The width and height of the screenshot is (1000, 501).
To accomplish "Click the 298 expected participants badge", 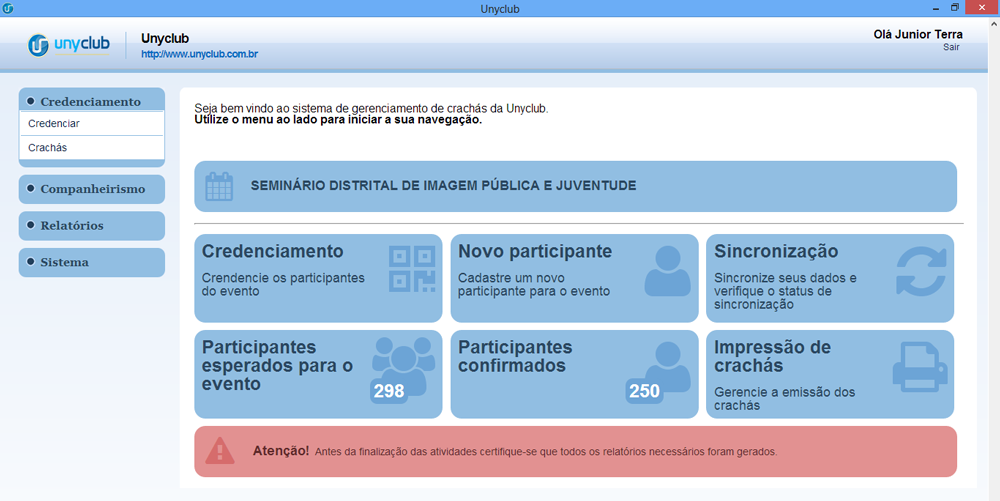I will 388,391.
